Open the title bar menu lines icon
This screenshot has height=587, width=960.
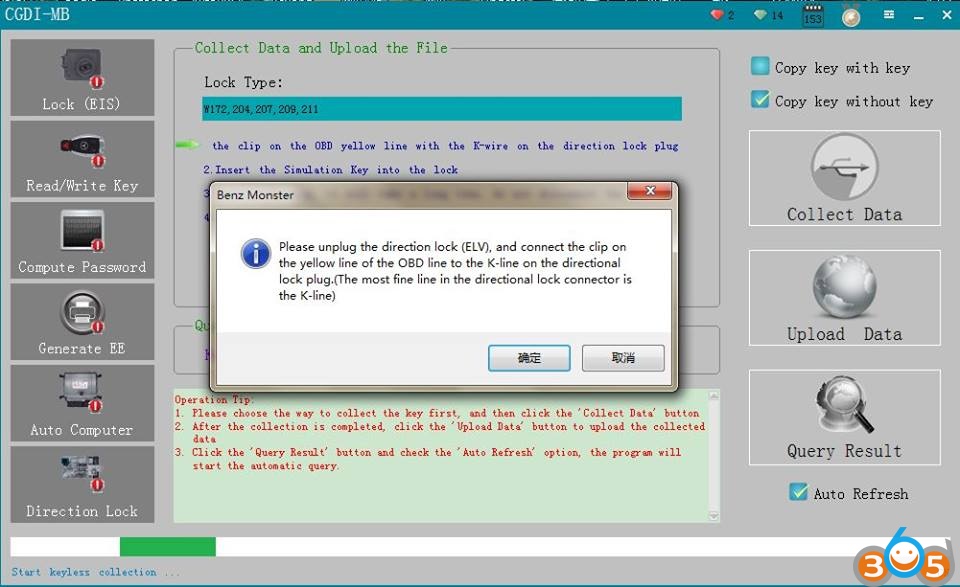(888, 15)
